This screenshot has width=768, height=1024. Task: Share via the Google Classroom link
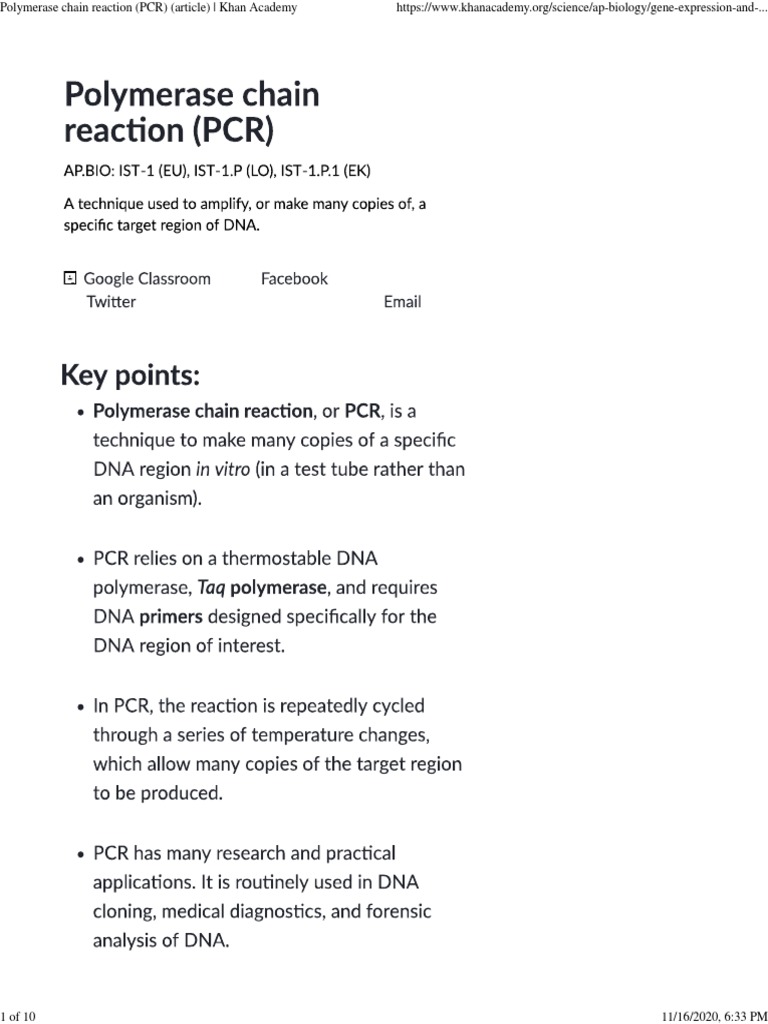147,279
